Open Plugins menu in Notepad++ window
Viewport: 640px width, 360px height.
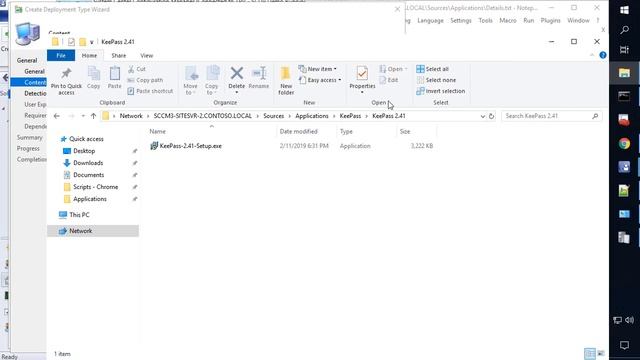pyautogui.click(x=550, y=20)
